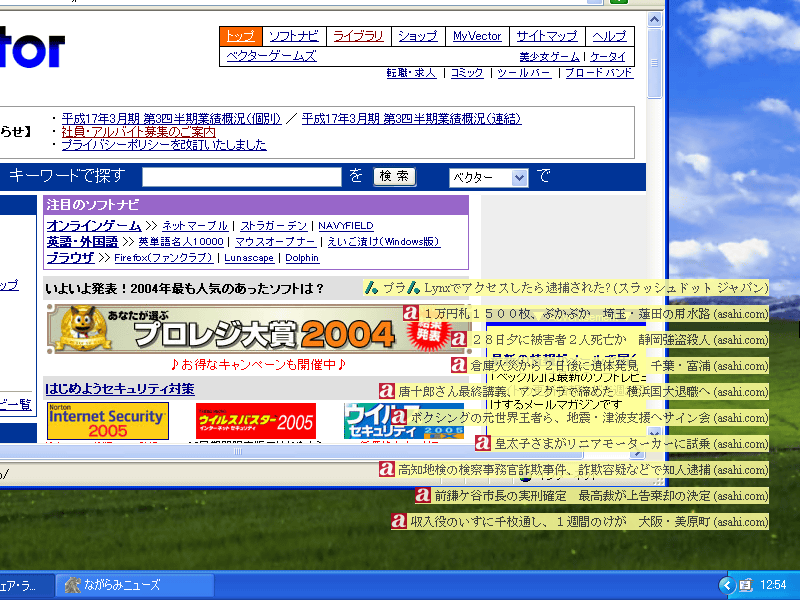Viewport: 800px width, 600px height.
Task: Open the ヘルプ tab
Action: pyautogui.click(x=609, y=36)
